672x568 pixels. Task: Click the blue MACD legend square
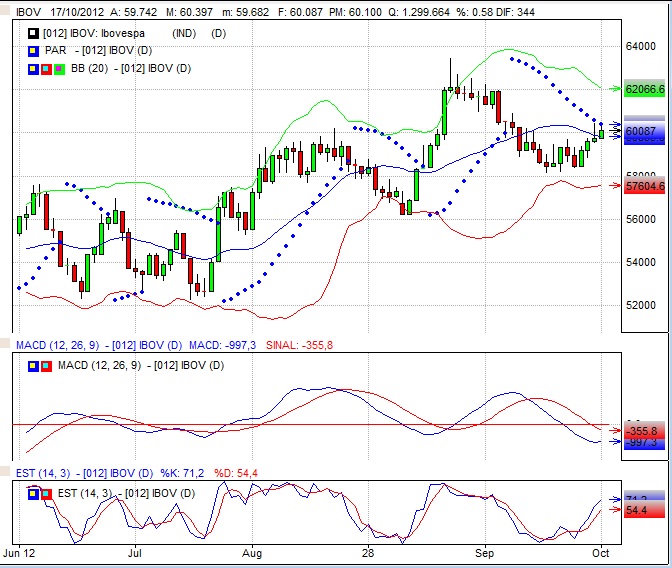click(34, 364)
